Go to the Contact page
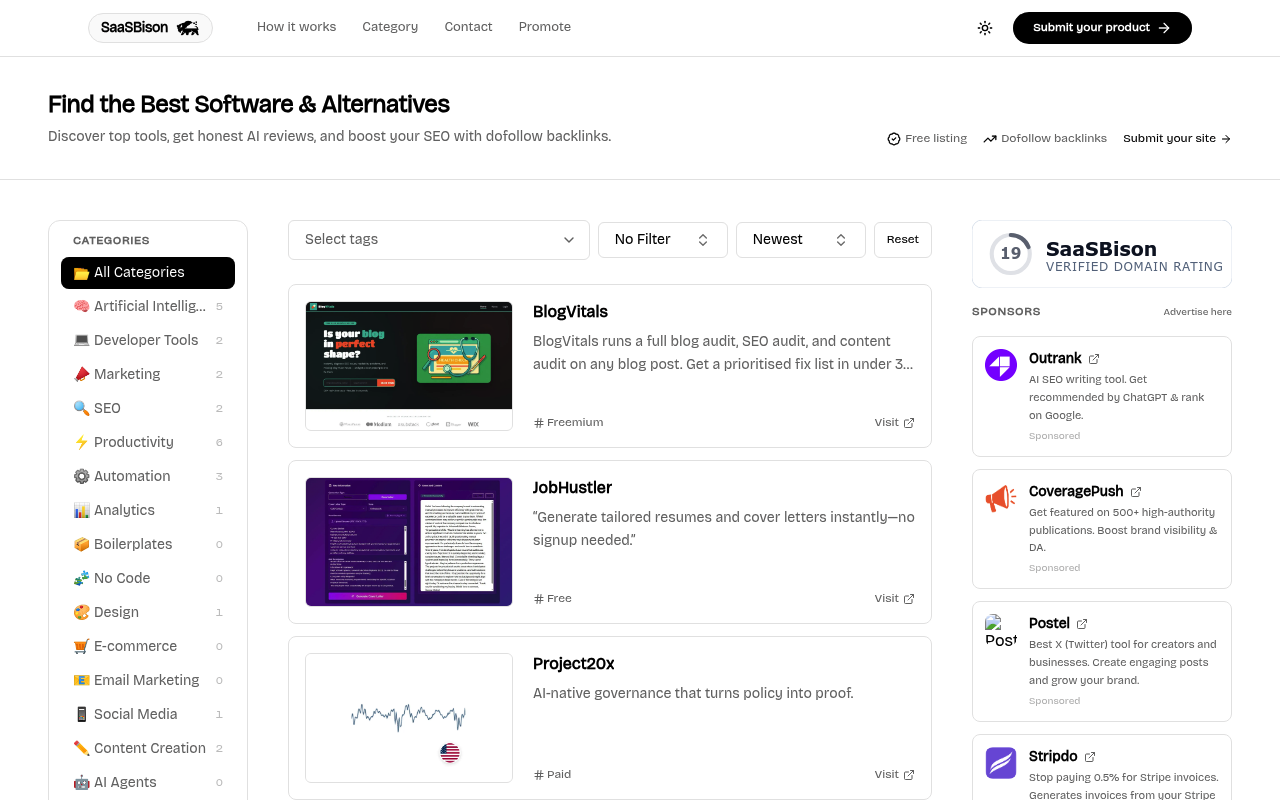1280x800 pixels. coord(468,27)
